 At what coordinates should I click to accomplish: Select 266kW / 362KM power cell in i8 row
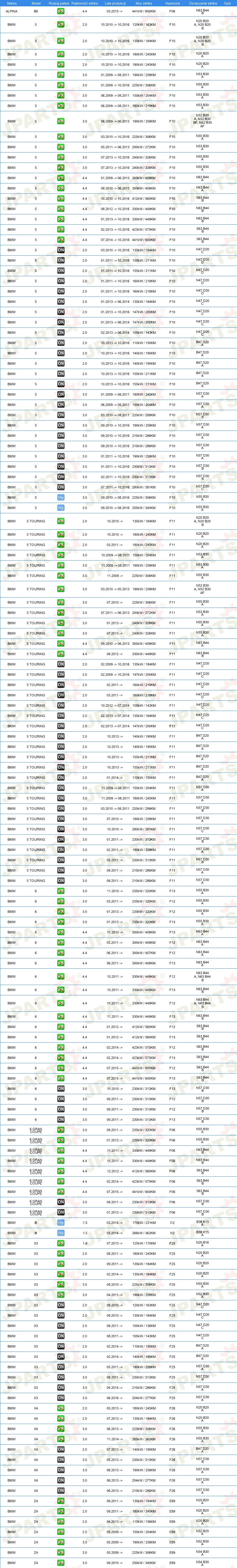point(144,1233)
